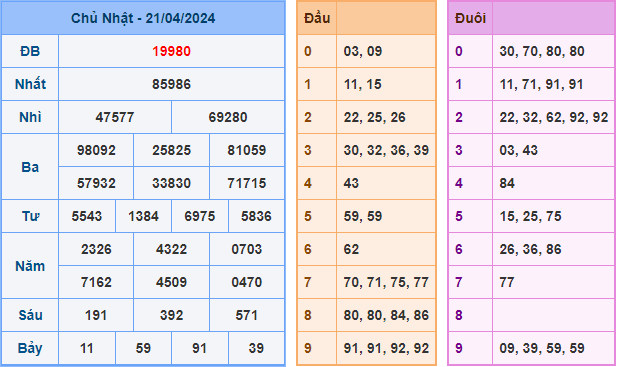Viewport: 617px width, 367px height.
Task: Select Bảy prize number 11
Action: pyautogui.click(x=87, y=349)
